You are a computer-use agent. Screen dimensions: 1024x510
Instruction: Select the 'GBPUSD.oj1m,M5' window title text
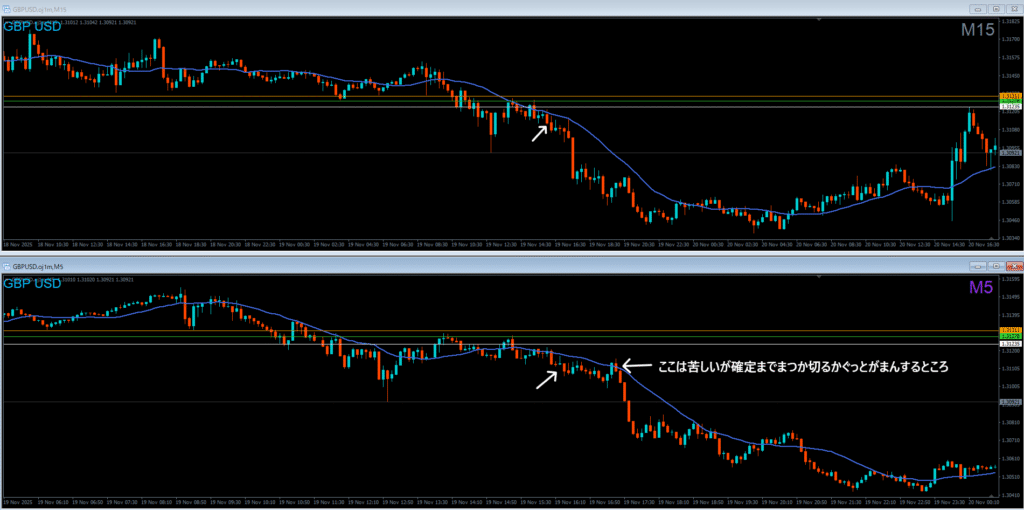click(x=37, y=266)
